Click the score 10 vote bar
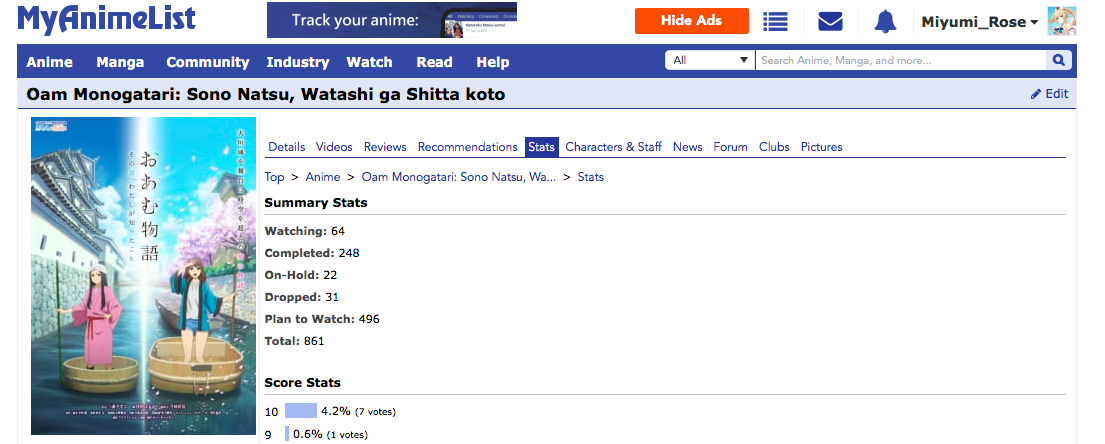The image size is (1105, 444). tap(300, 410)
